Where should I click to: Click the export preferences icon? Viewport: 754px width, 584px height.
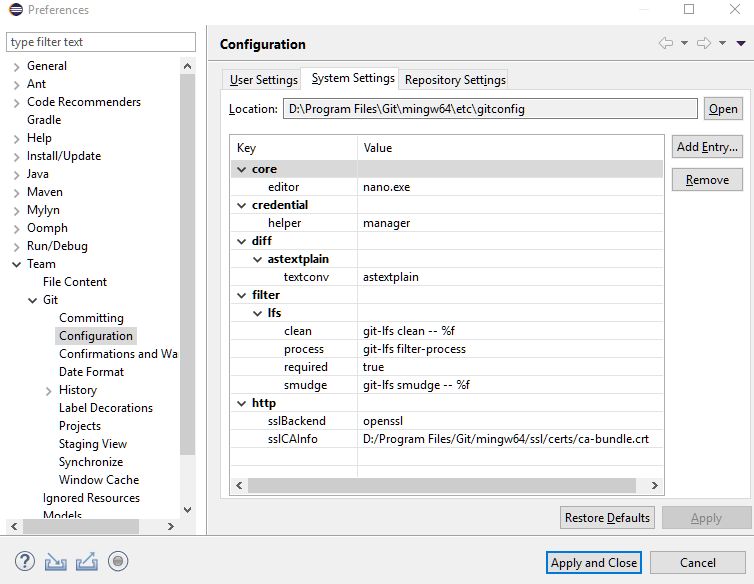click(87, 561)
